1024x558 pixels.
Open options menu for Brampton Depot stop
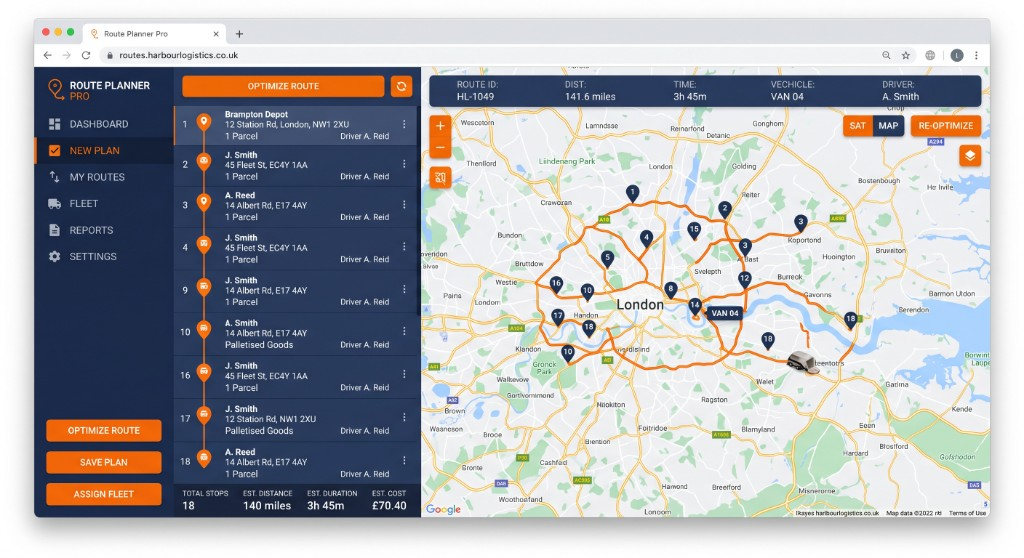[404, 124]
